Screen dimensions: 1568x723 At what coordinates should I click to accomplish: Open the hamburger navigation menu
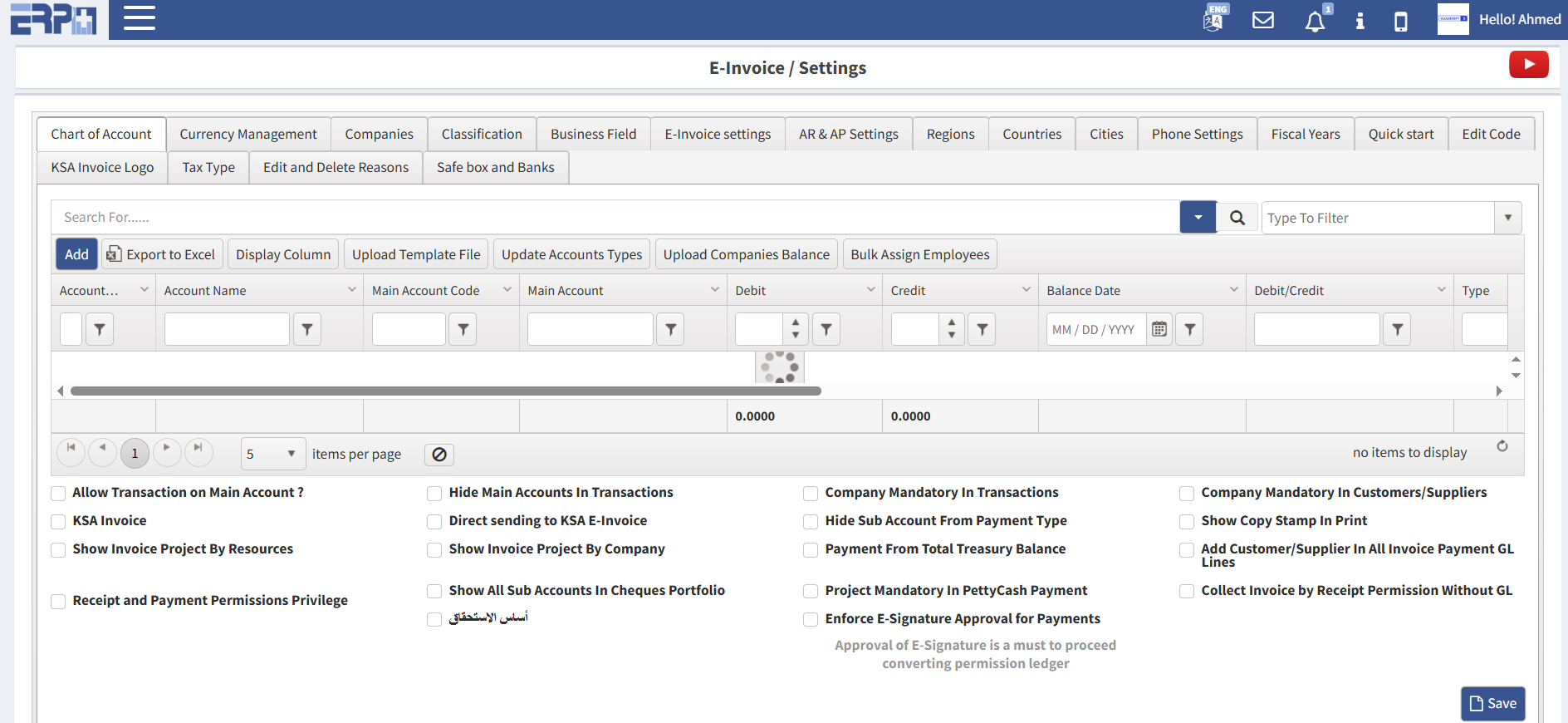tap(140, 18)
